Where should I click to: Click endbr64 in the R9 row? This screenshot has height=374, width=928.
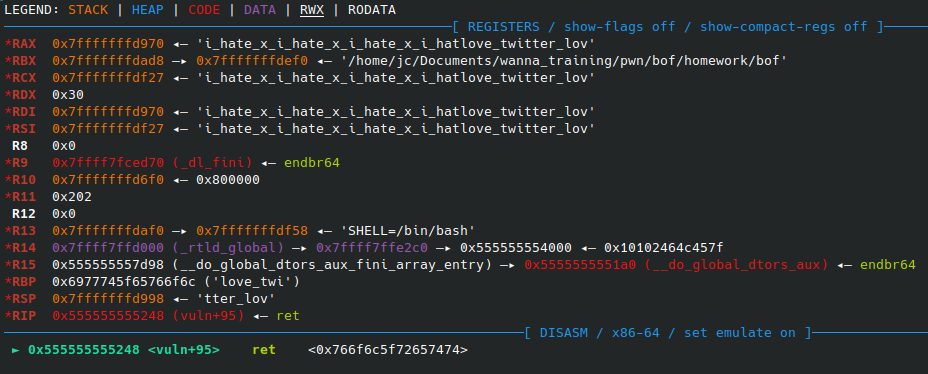tap(312, 162)
